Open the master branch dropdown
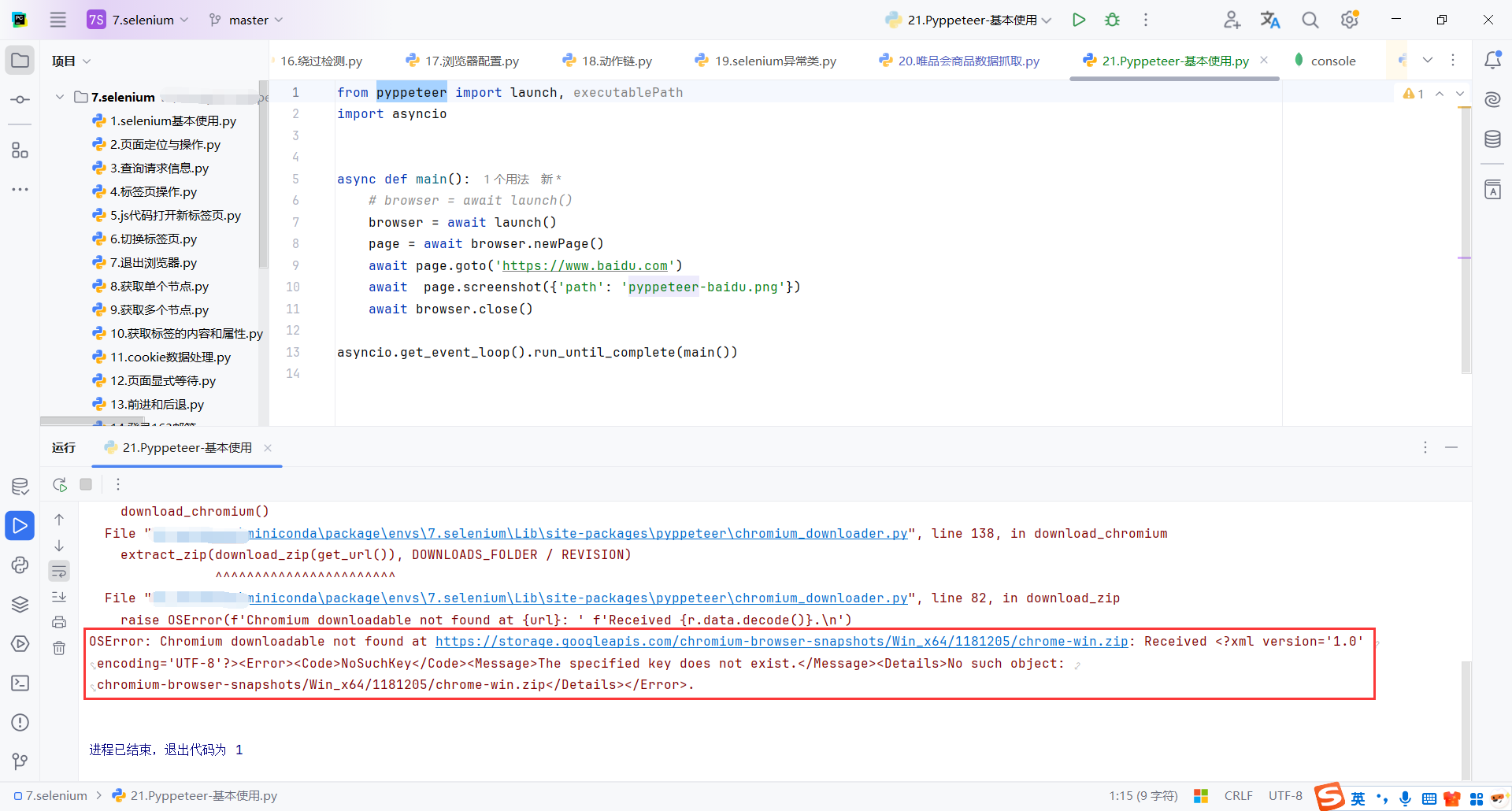The height and width of the screenshot is (811, 1512). click(x=246, y=20)
